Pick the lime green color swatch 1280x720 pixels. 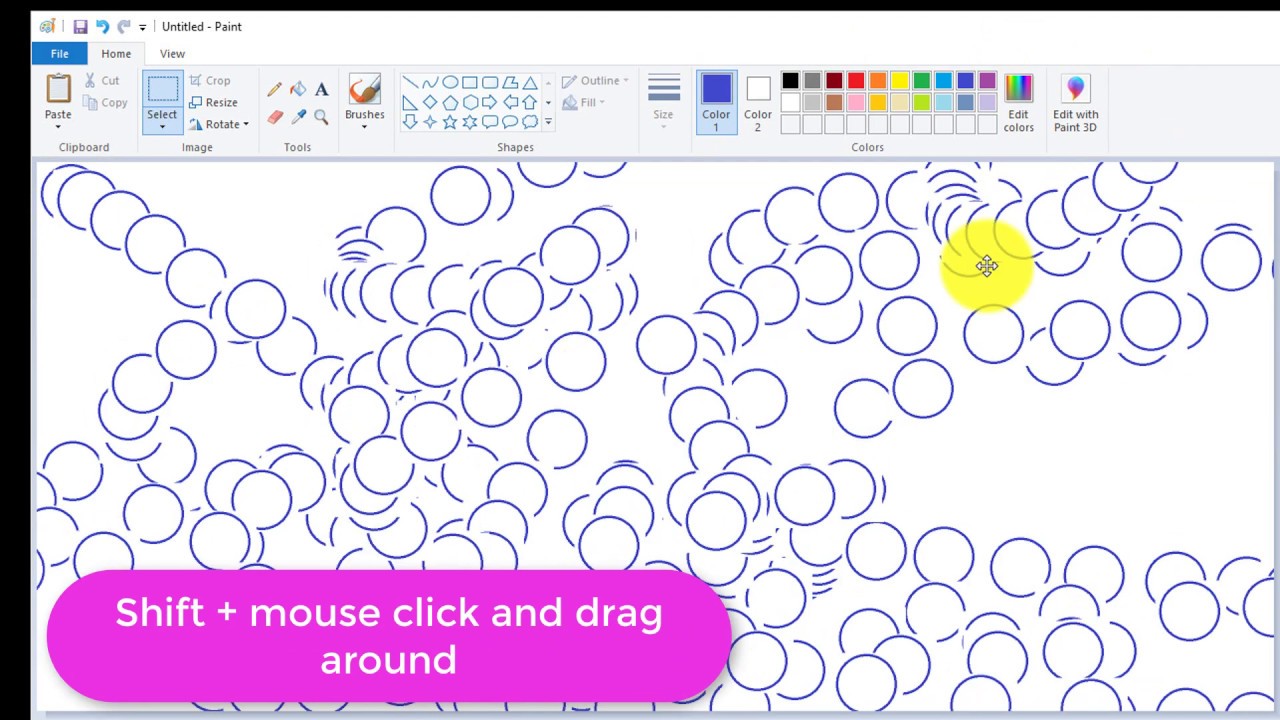click(x=922, y=102)
